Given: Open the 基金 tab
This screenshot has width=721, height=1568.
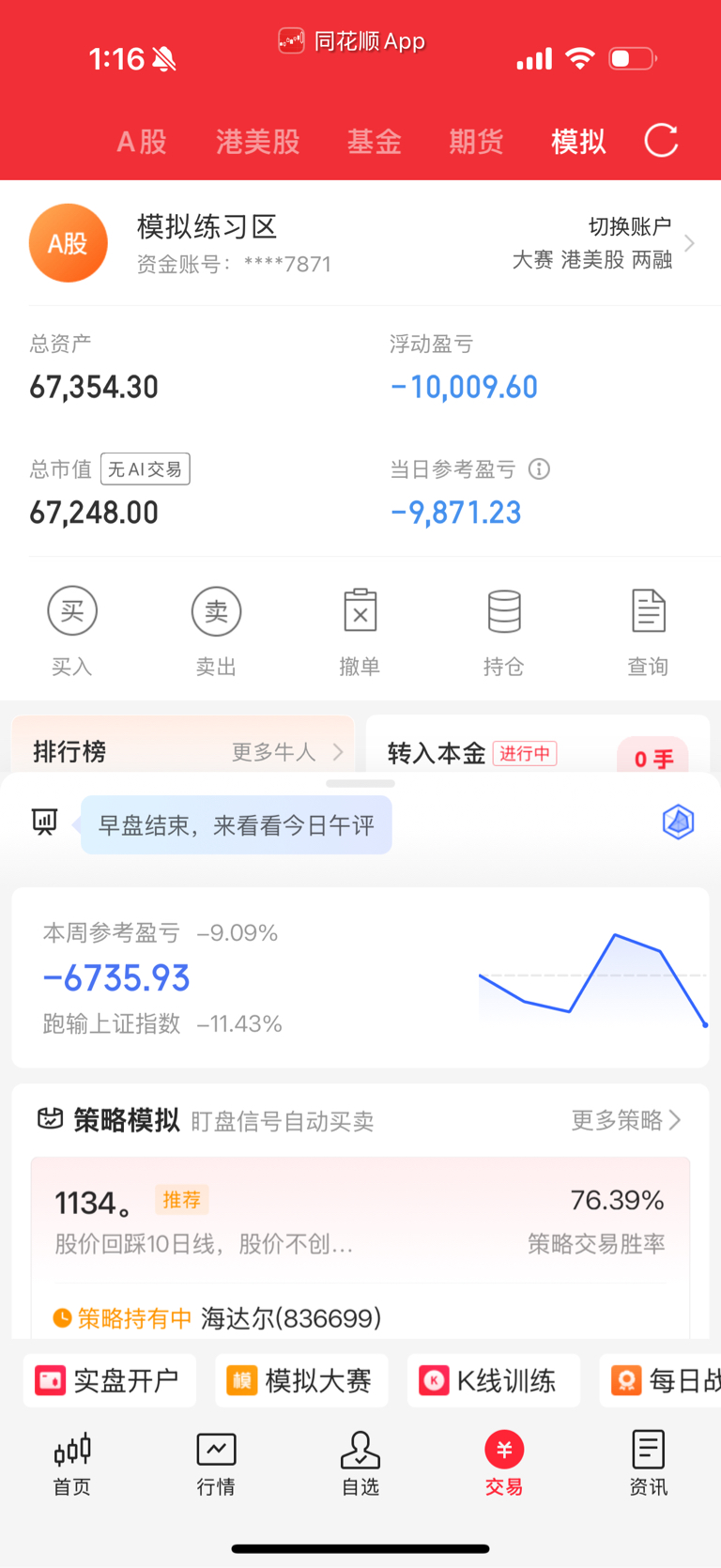Looking at the screenshot, I should coord(374,142).
